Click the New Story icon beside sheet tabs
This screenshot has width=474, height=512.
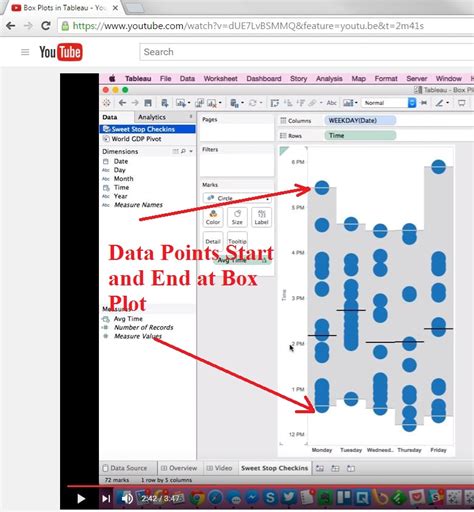tap(351, 468)
